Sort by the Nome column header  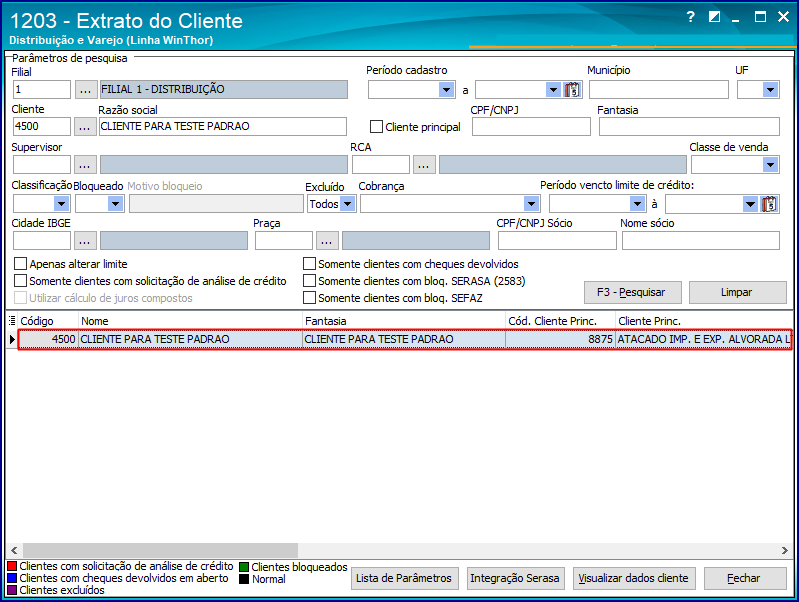pos(190,321)
